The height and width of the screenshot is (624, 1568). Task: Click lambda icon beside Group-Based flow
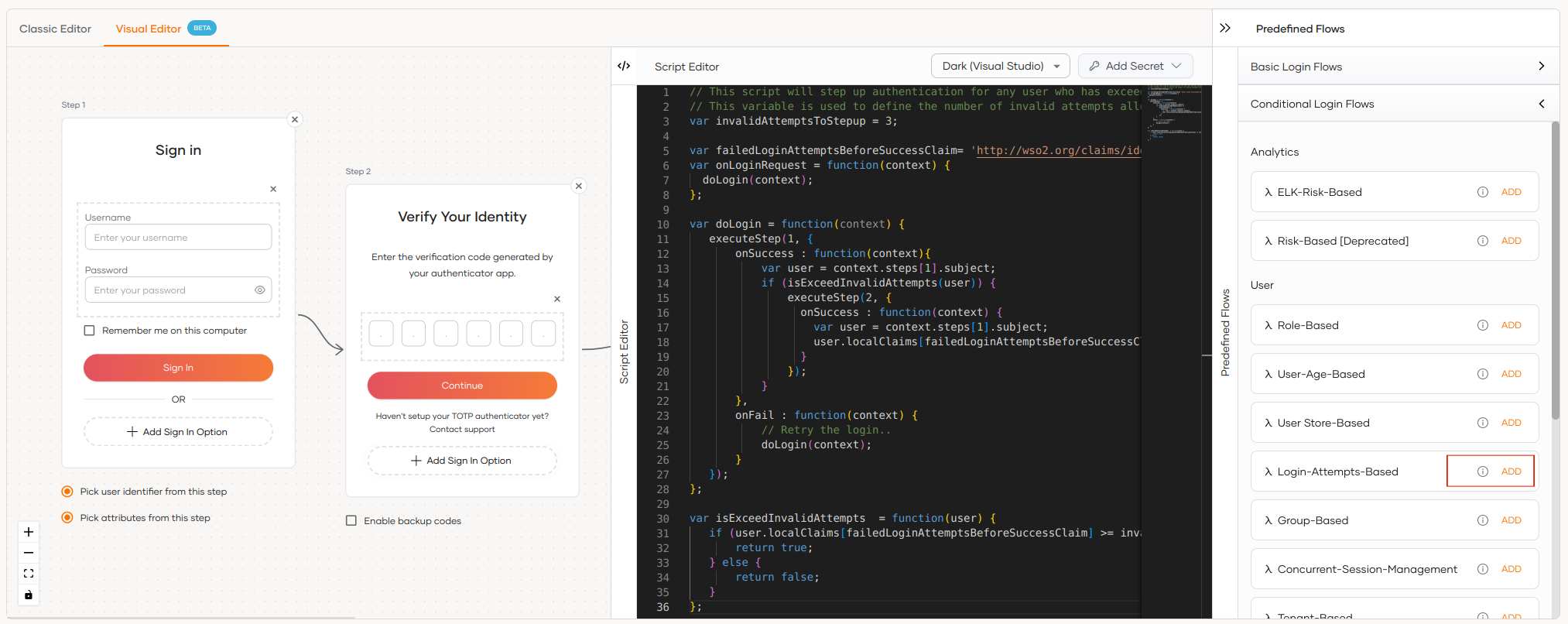[x=1268, y=520]
